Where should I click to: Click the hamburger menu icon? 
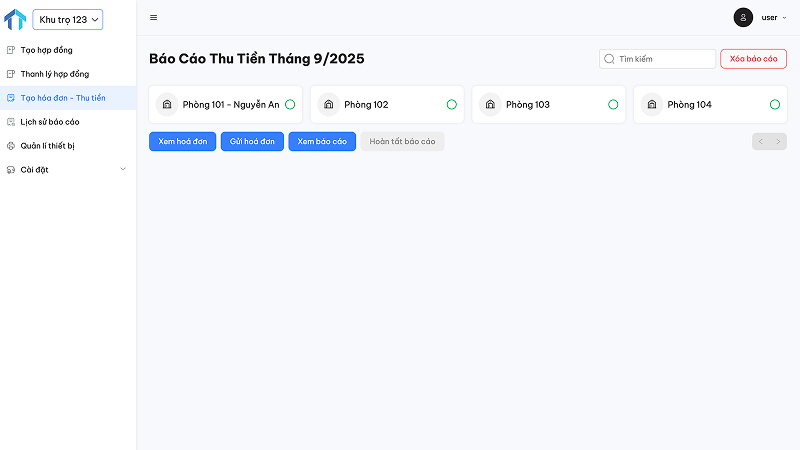pos(153,18)
